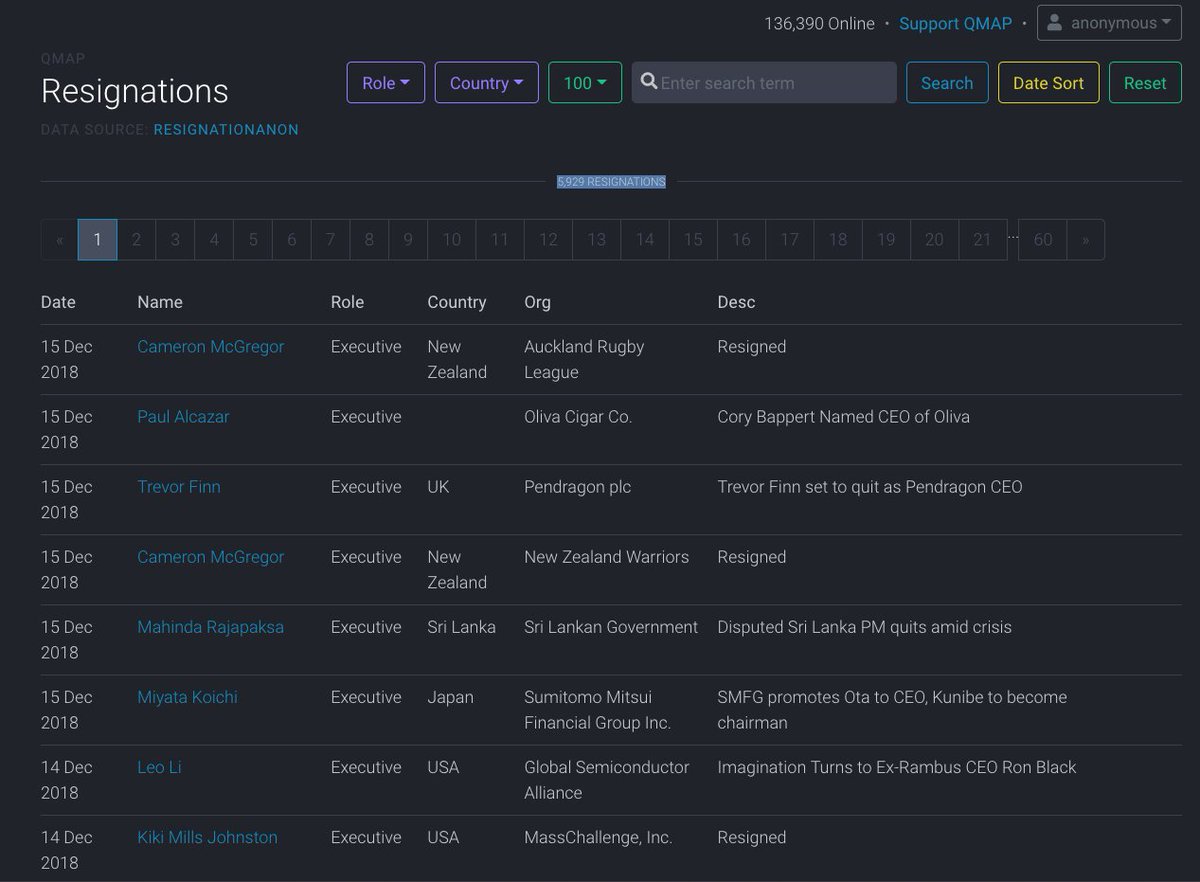The image size is (1200, 882).
Task: Click 'Disputed Sri Lanka PM quits amid crisis'
Action: point(865,627)
